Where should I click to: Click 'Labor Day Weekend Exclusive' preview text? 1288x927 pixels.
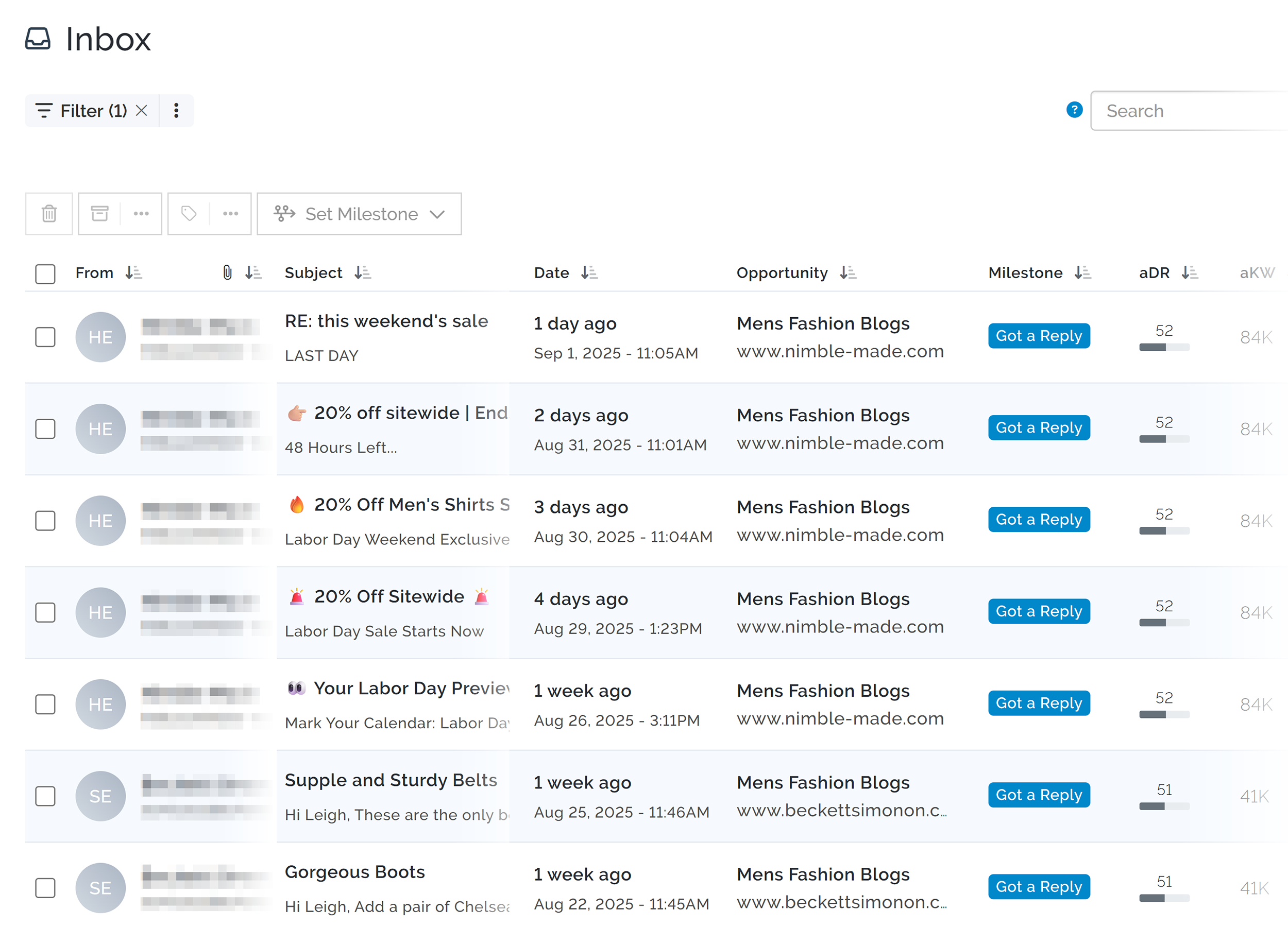pyautogui.click(x=398, y=540)
